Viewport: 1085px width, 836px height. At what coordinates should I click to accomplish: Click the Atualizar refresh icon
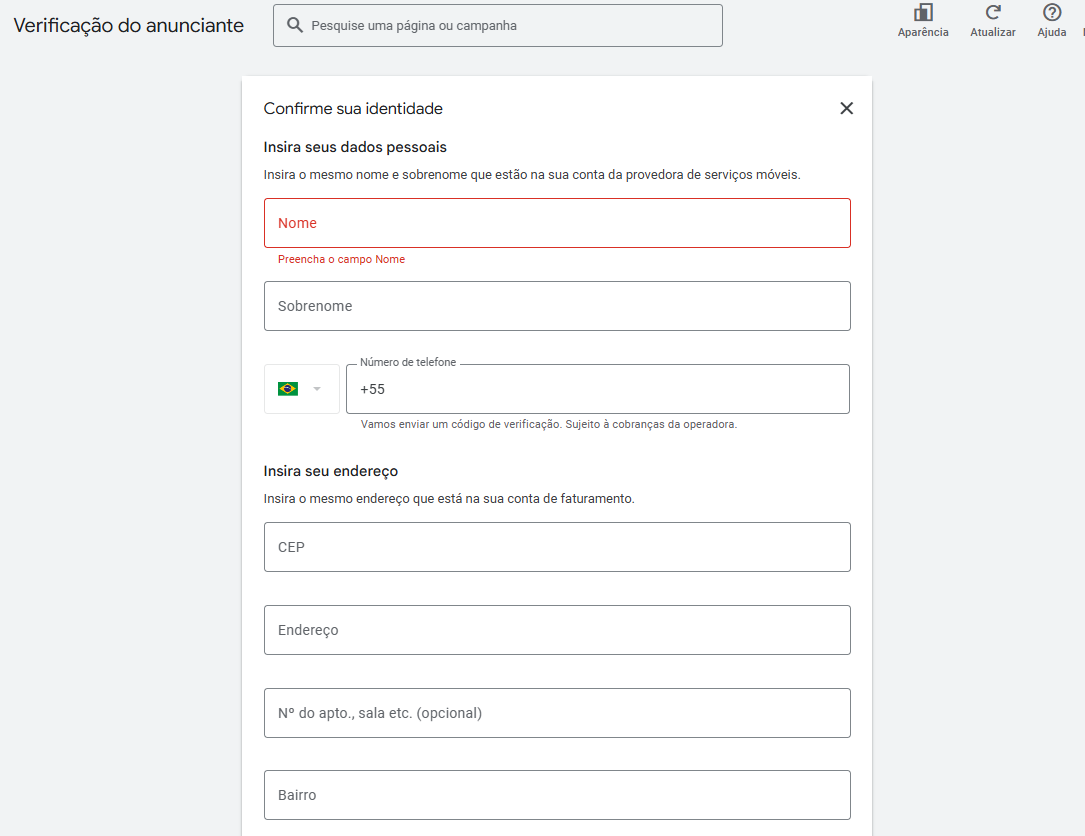[x=993, y=13]
